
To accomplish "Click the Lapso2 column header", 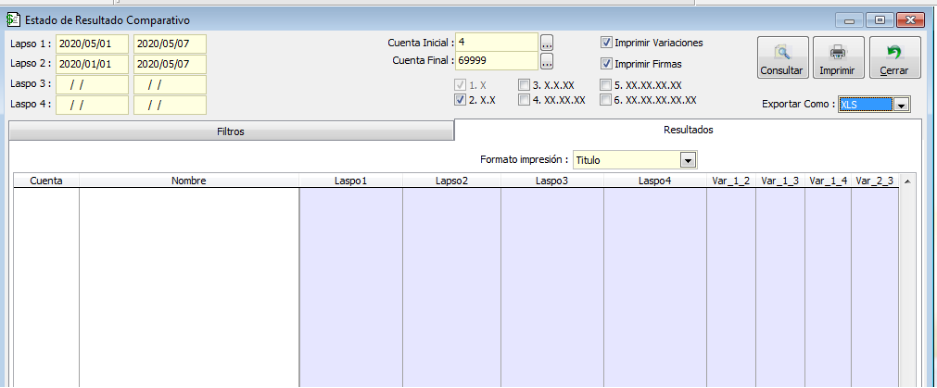I will (452, 181).
